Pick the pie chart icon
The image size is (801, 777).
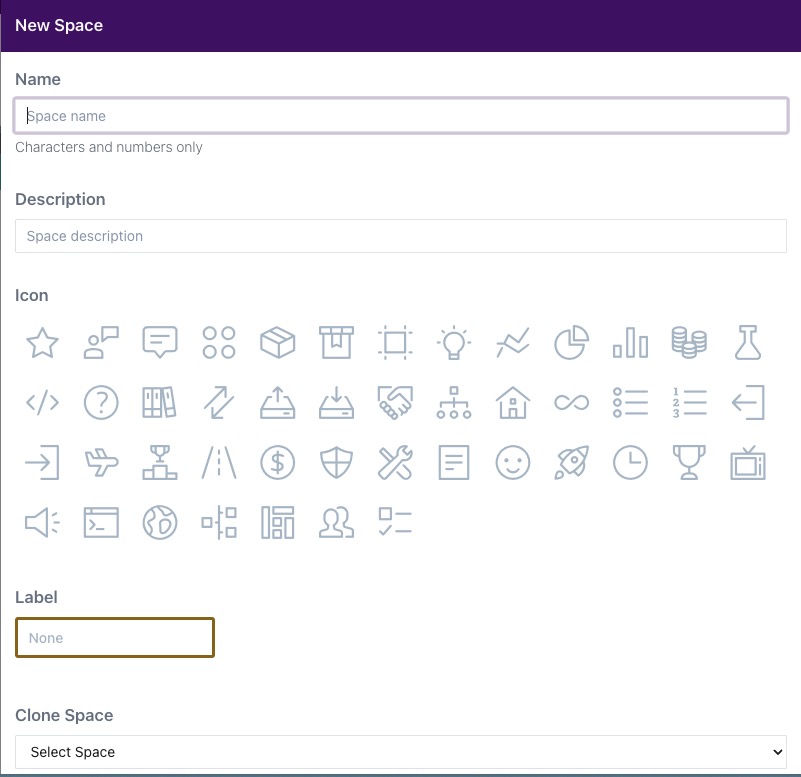pyautogui.click(x=571, y=343)
